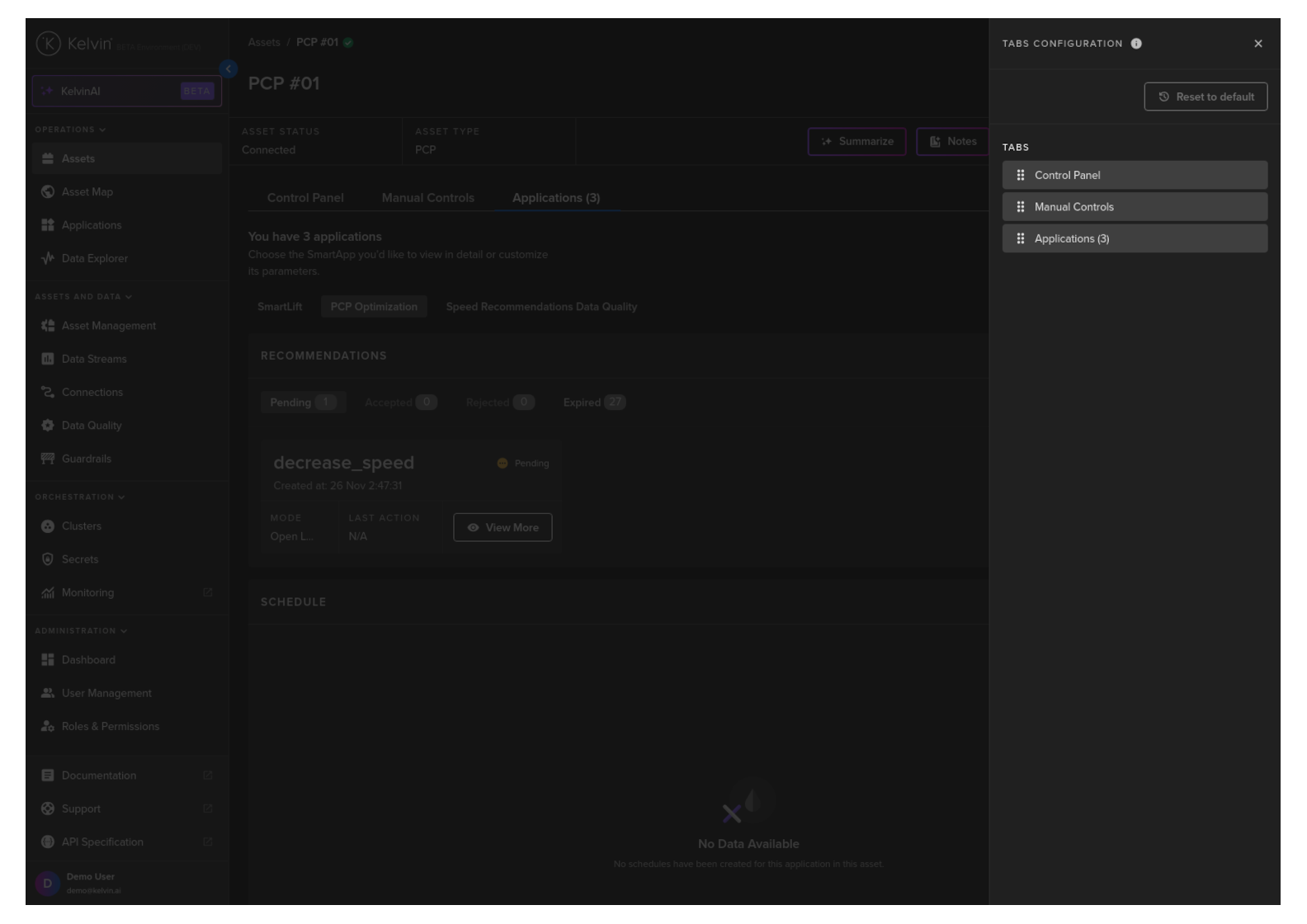Click the Manual Controls drag handle icon
Image resolution: width=1307 pixels, height=924 pixels.
click(1021, 207)
